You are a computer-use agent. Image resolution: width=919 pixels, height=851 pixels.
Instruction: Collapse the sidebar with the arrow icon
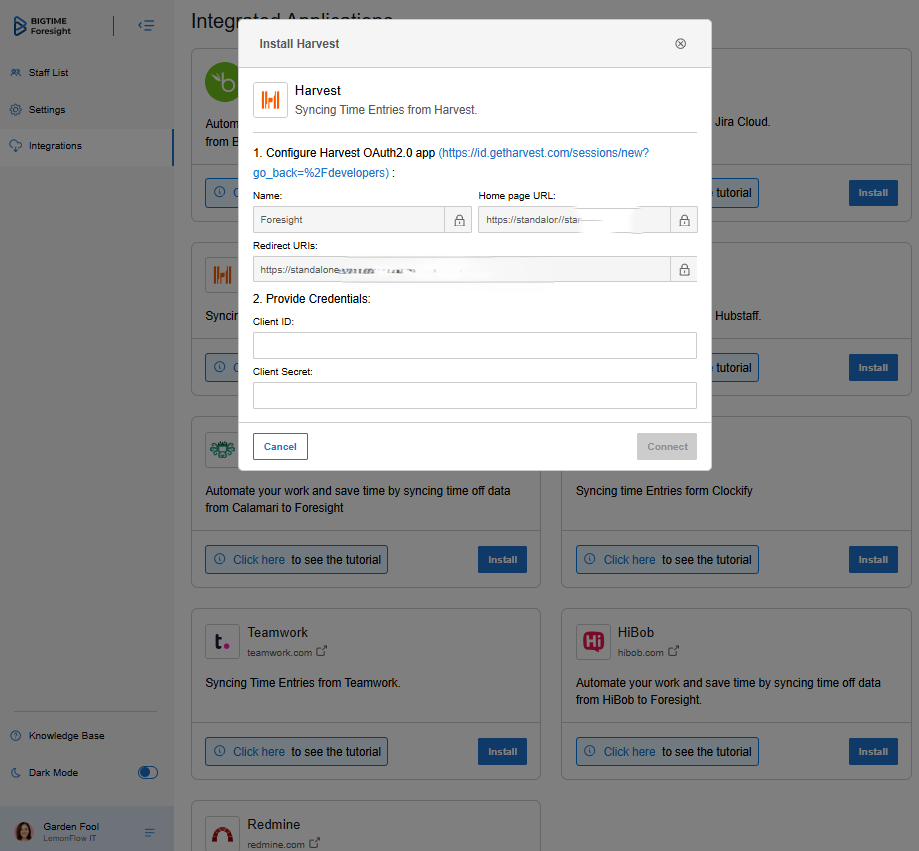click(x=146, y=25)
